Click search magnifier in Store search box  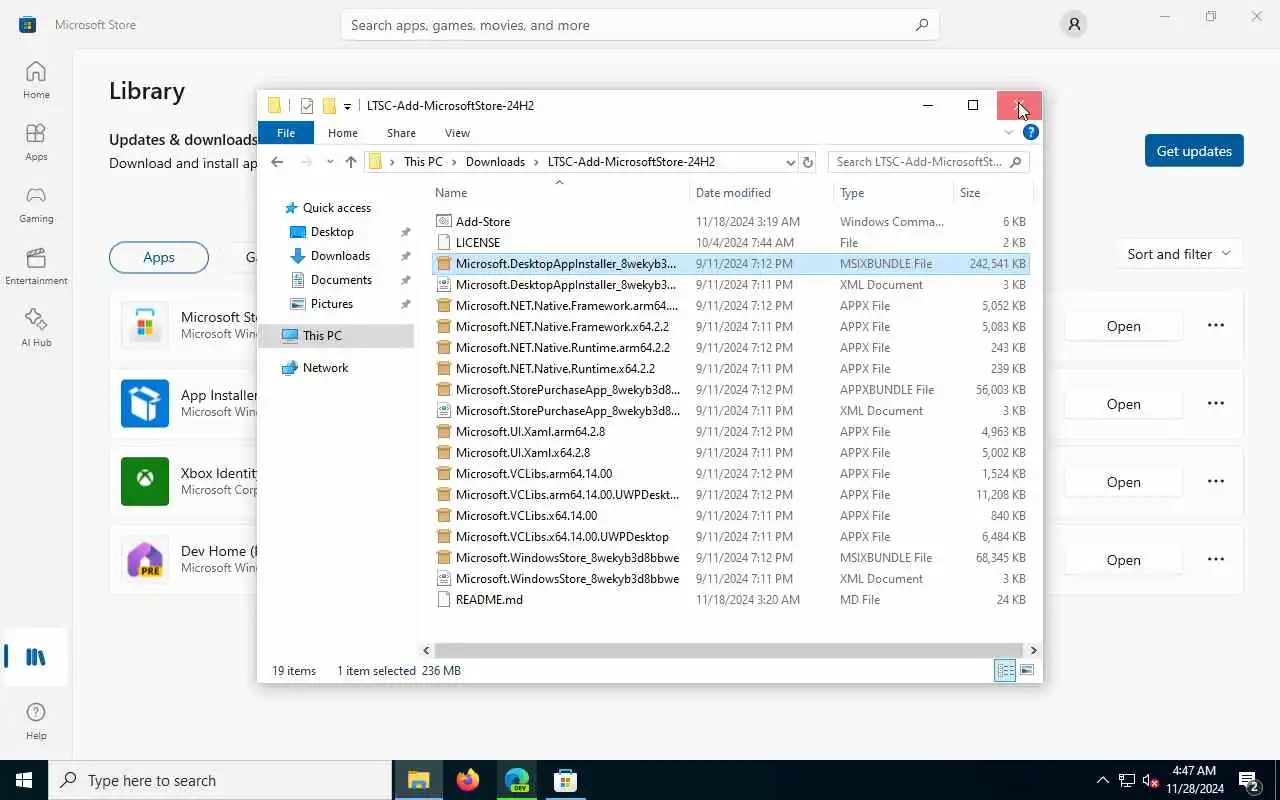922,25
